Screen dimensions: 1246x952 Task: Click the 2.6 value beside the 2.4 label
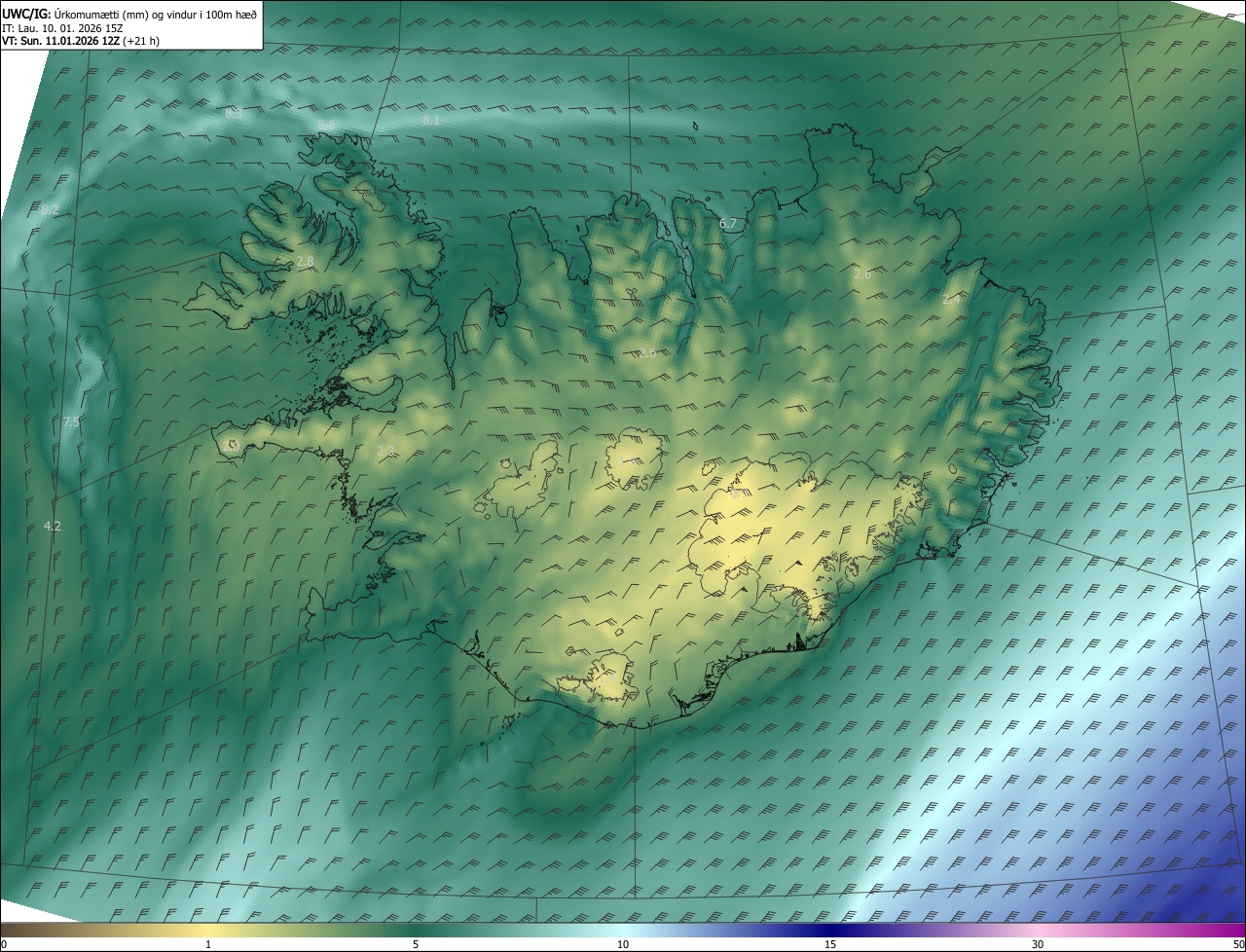coord(862,274)
